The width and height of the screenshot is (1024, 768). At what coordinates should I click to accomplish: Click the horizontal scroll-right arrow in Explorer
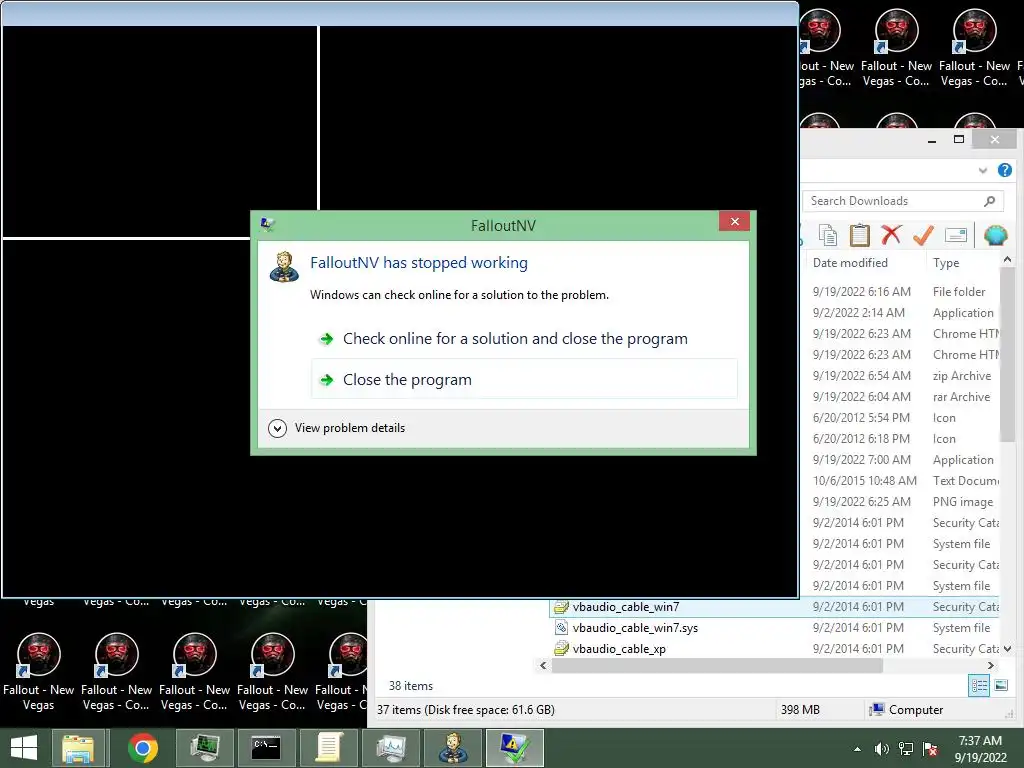[991, 665]
